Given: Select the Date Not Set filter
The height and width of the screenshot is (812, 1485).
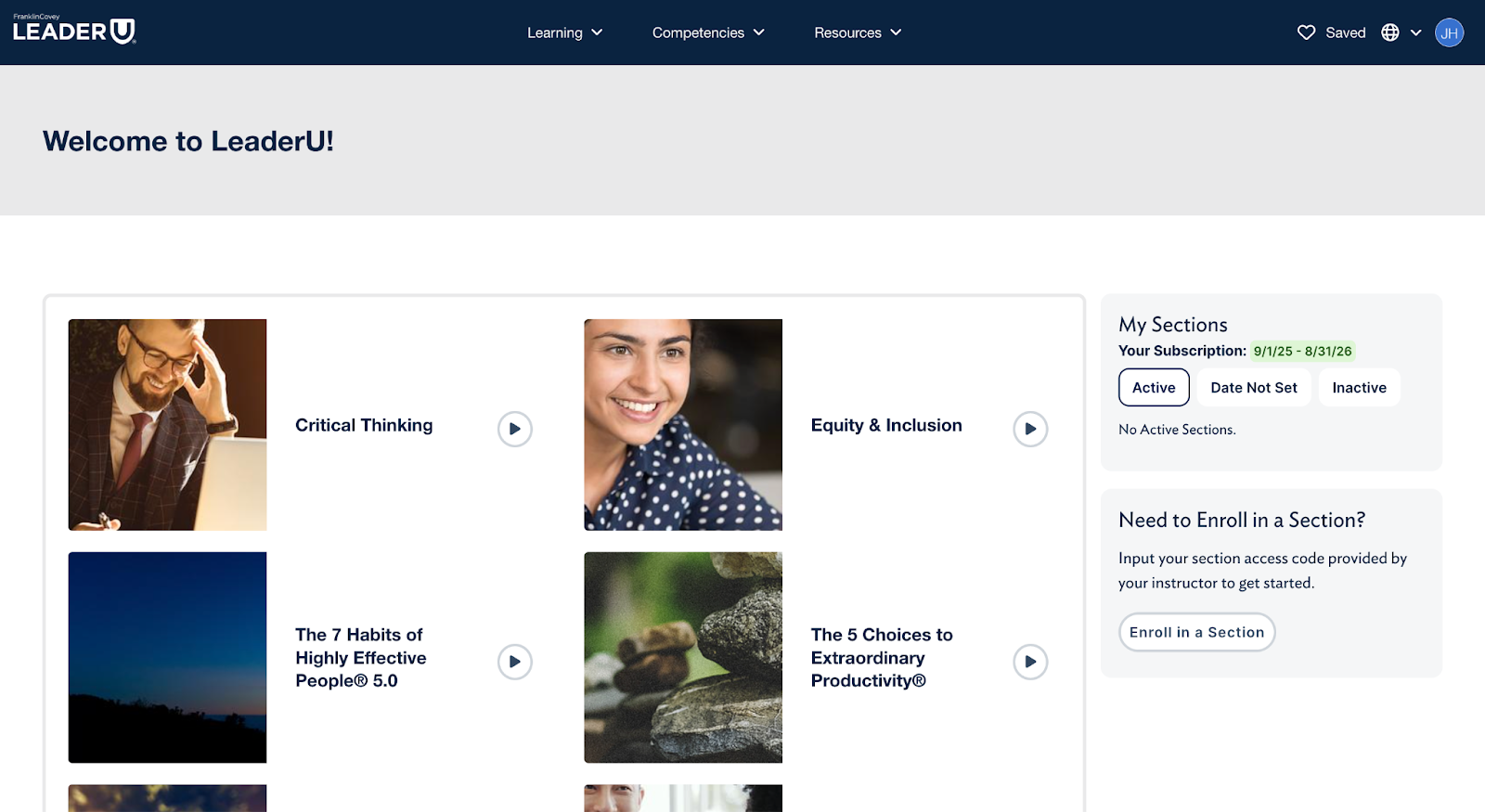Looking at the screenshot, I should [1253, 388].
